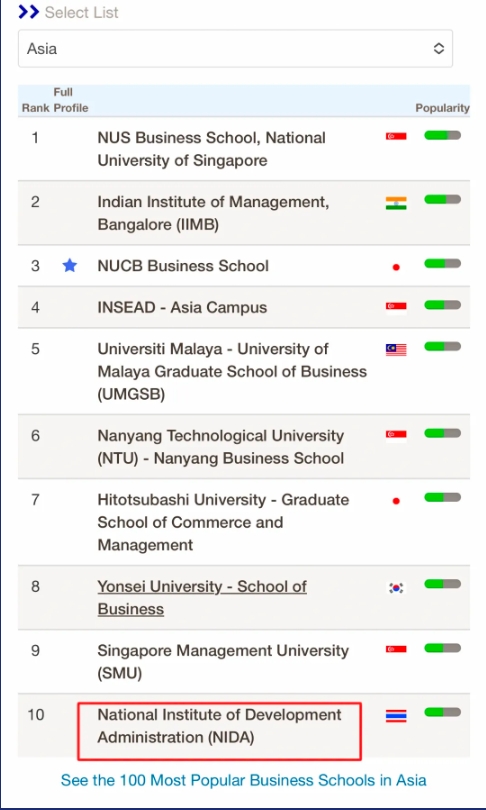Click Malaysia flag beside Universiti Malaya

tap(396, 350)
